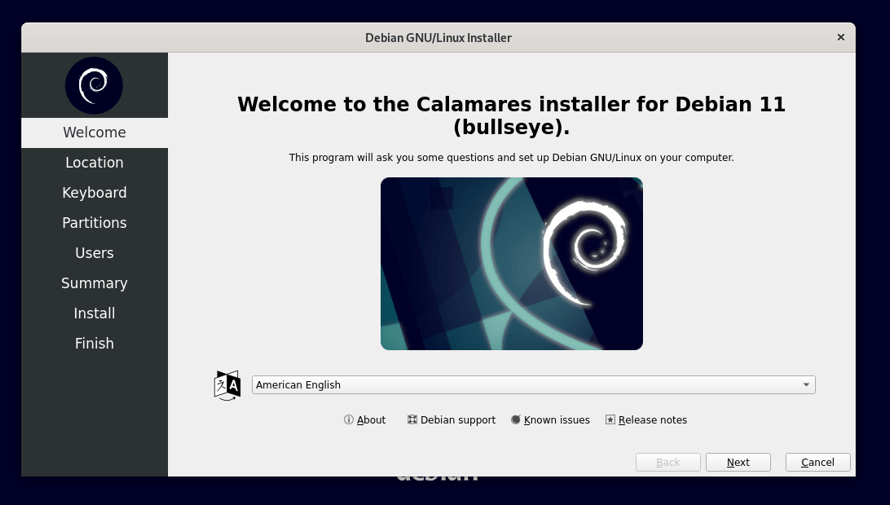Select the Partitions step in sidebar

tap(94, 223)
